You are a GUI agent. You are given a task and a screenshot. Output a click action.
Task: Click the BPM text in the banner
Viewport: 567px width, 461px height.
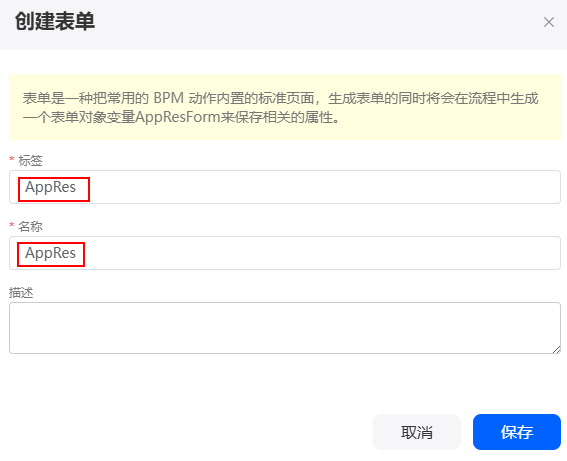[169, 98]
